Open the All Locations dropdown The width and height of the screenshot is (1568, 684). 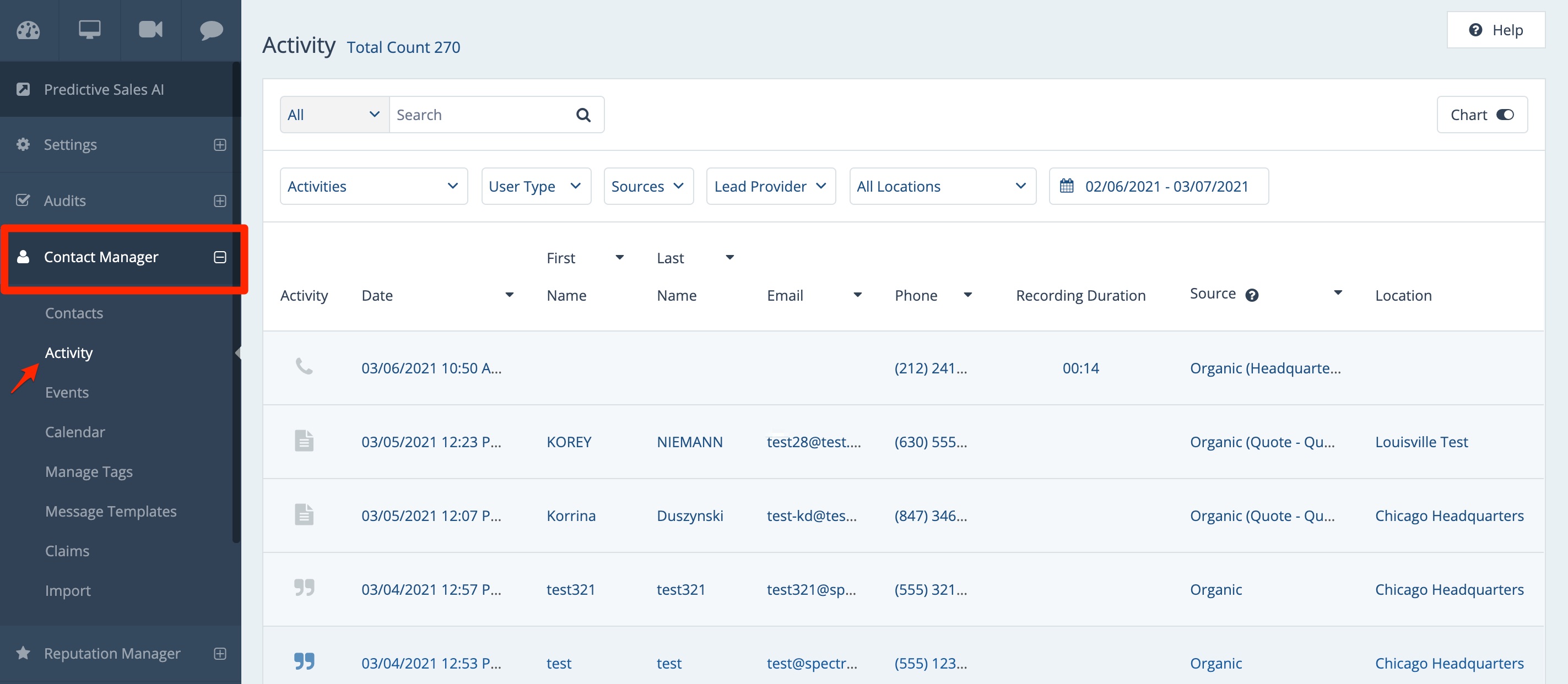(942, 186)
